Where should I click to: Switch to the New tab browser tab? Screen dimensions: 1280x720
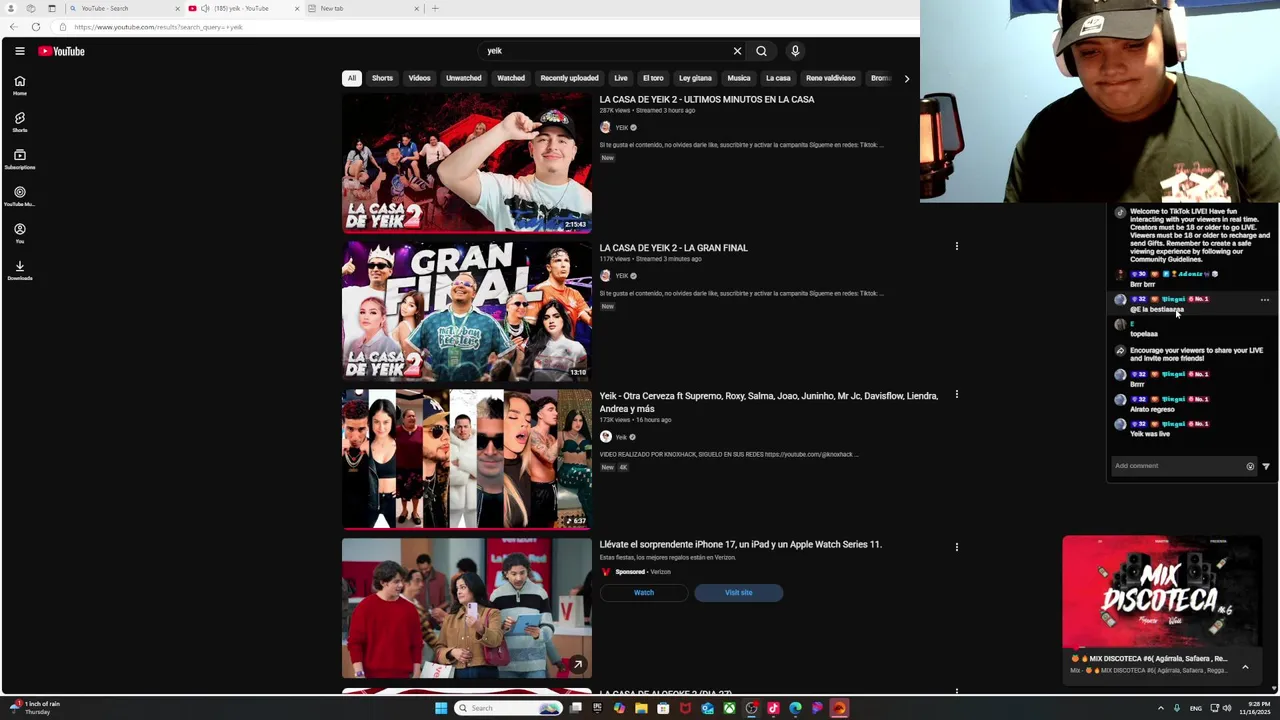click(365, 8)
